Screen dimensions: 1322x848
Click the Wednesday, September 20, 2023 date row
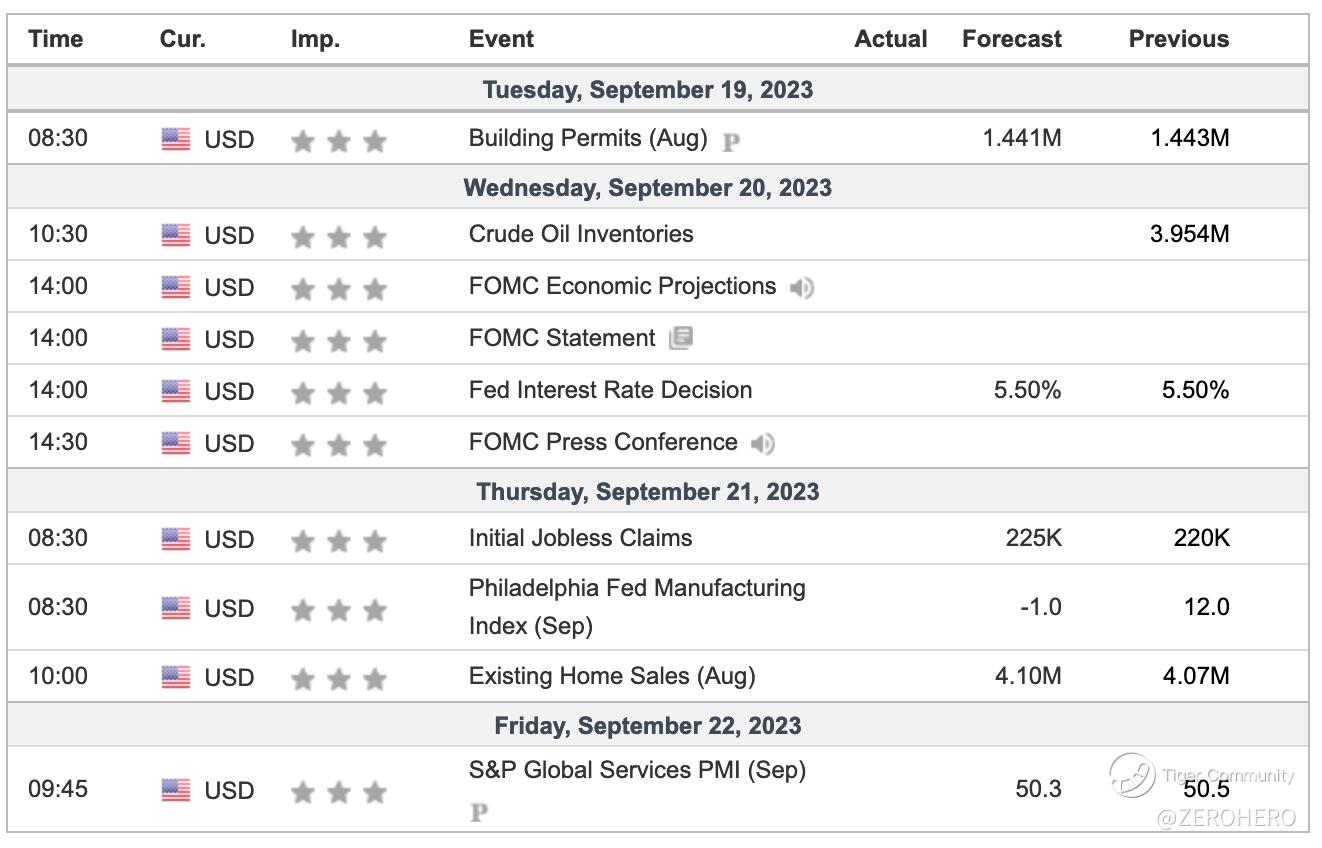[647, 188]
